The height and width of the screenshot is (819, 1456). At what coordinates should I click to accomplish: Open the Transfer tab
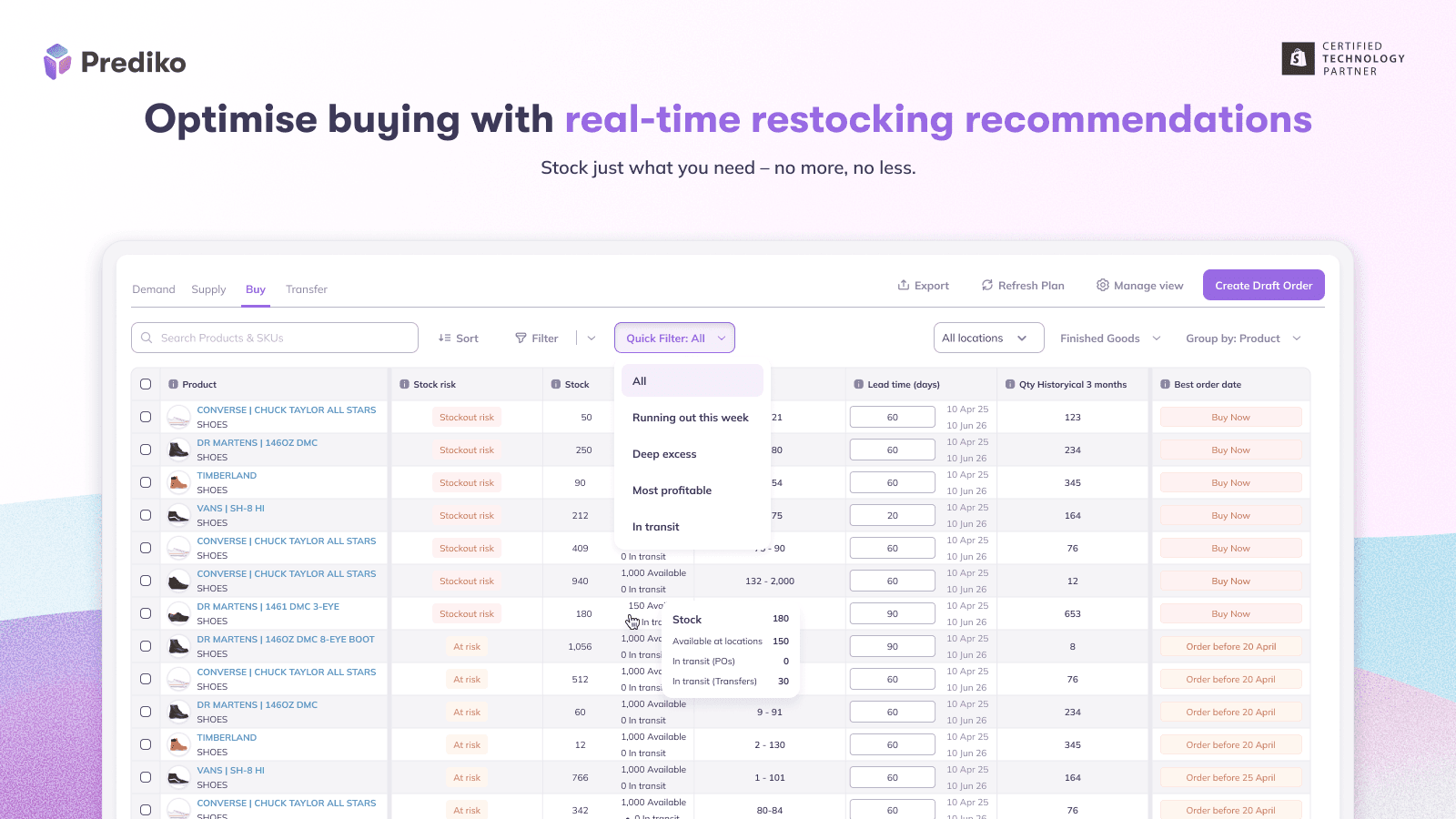pyautogui.click(x=307, y=289)
